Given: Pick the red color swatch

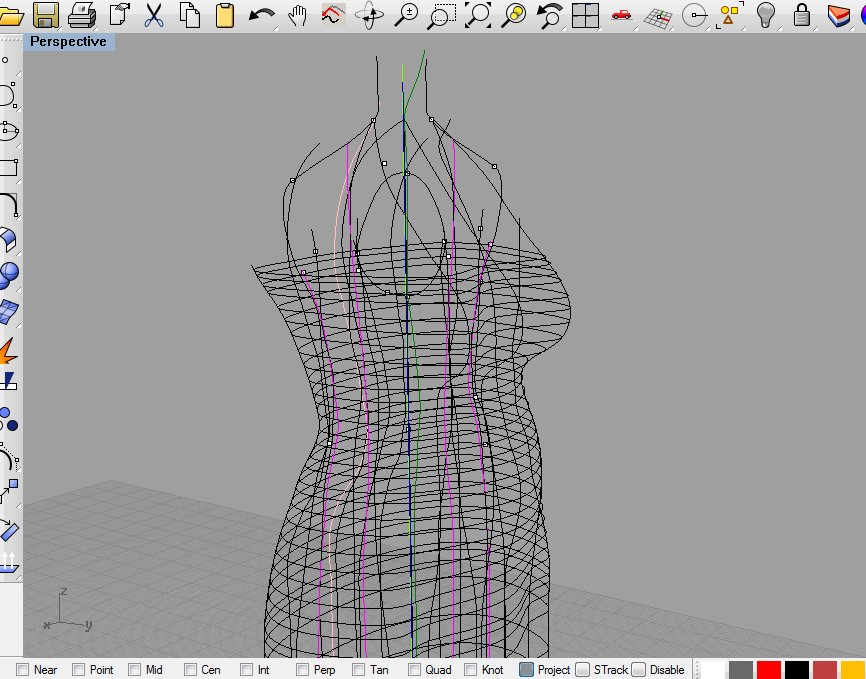Looking at the screenshot, I should pyautogui.click(x=768, y=670).
